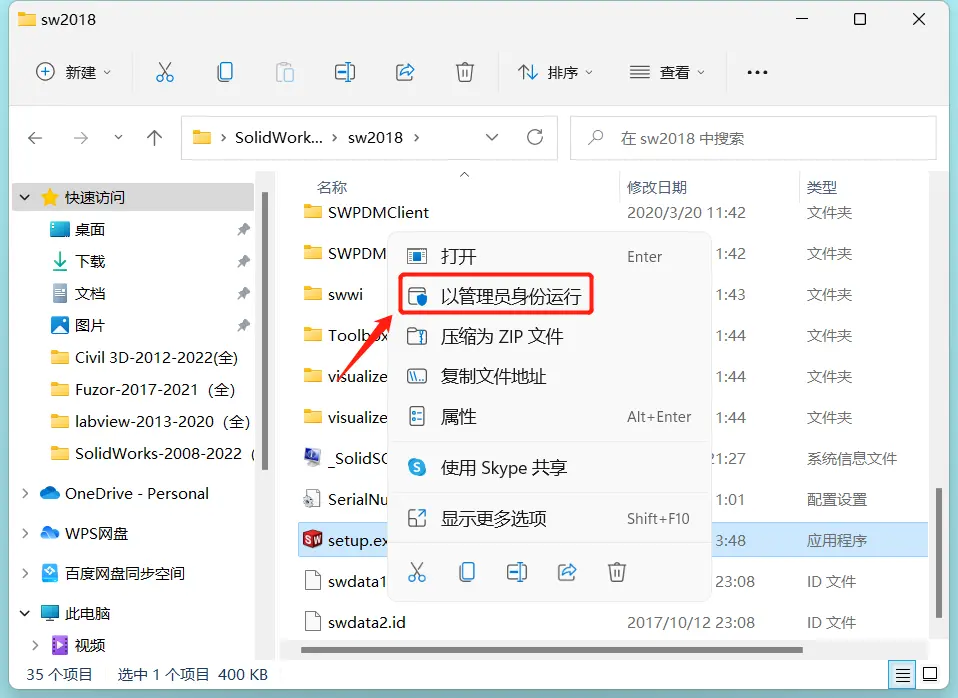Select the setup.exe SolidWorks installer icon

(x=312, y=539)
